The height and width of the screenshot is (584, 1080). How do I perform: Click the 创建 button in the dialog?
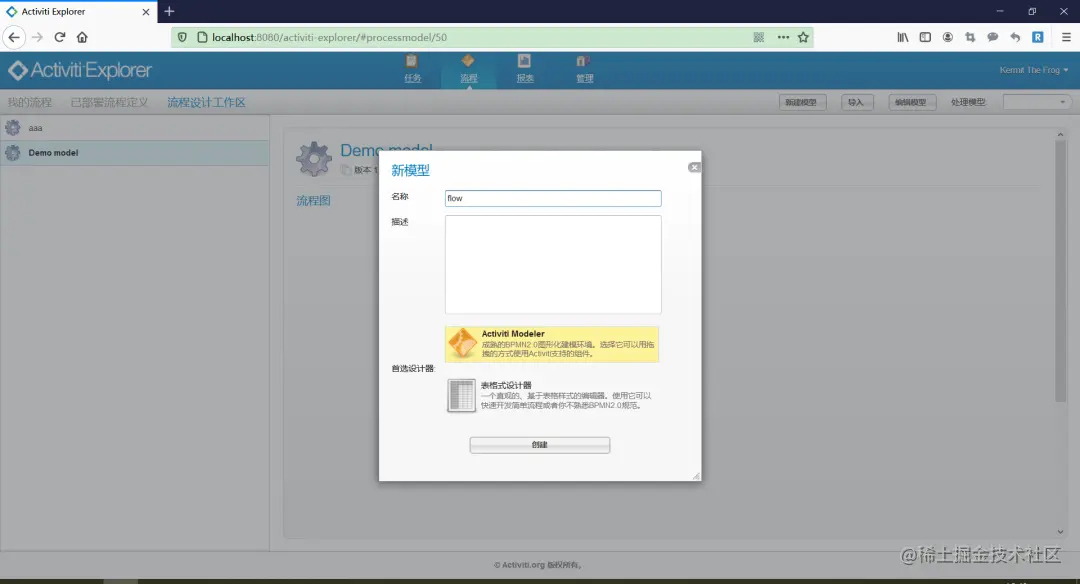point(539,445)
